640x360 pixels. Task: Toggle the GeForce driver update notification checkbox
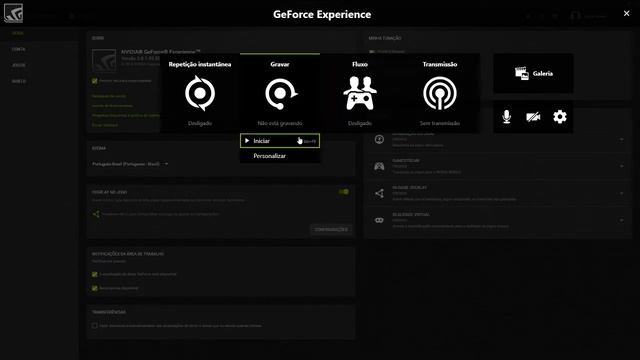coord(95,274)
